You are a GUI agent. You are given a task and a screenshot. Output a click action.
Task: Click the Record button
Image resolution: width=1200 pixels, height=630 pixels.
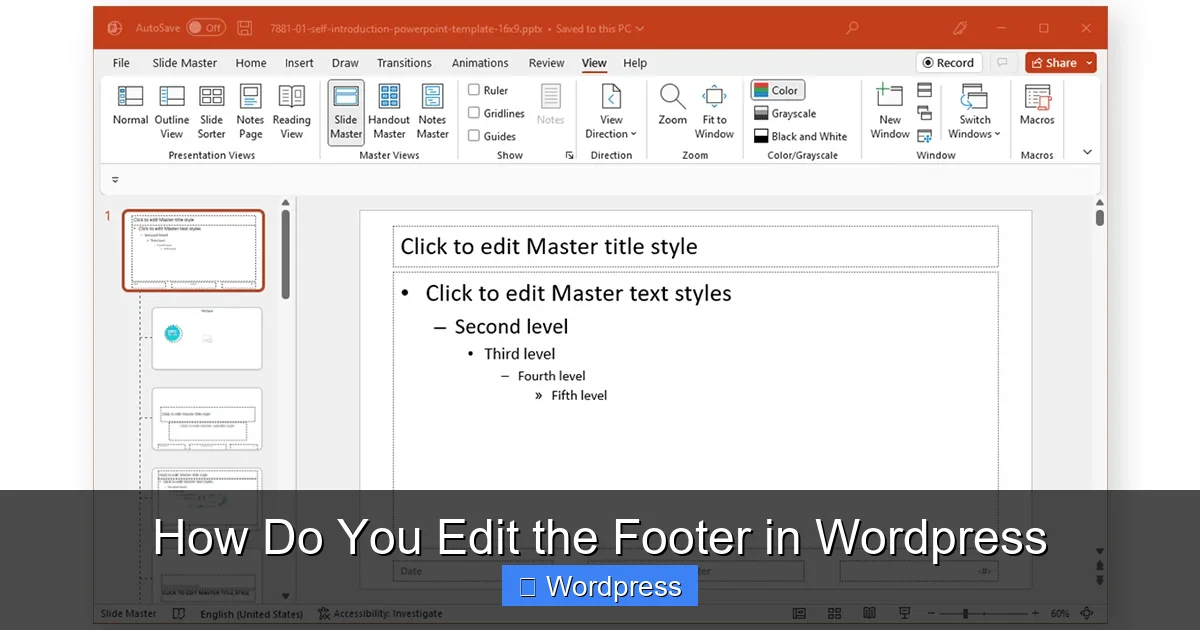(x=948, y=62)
